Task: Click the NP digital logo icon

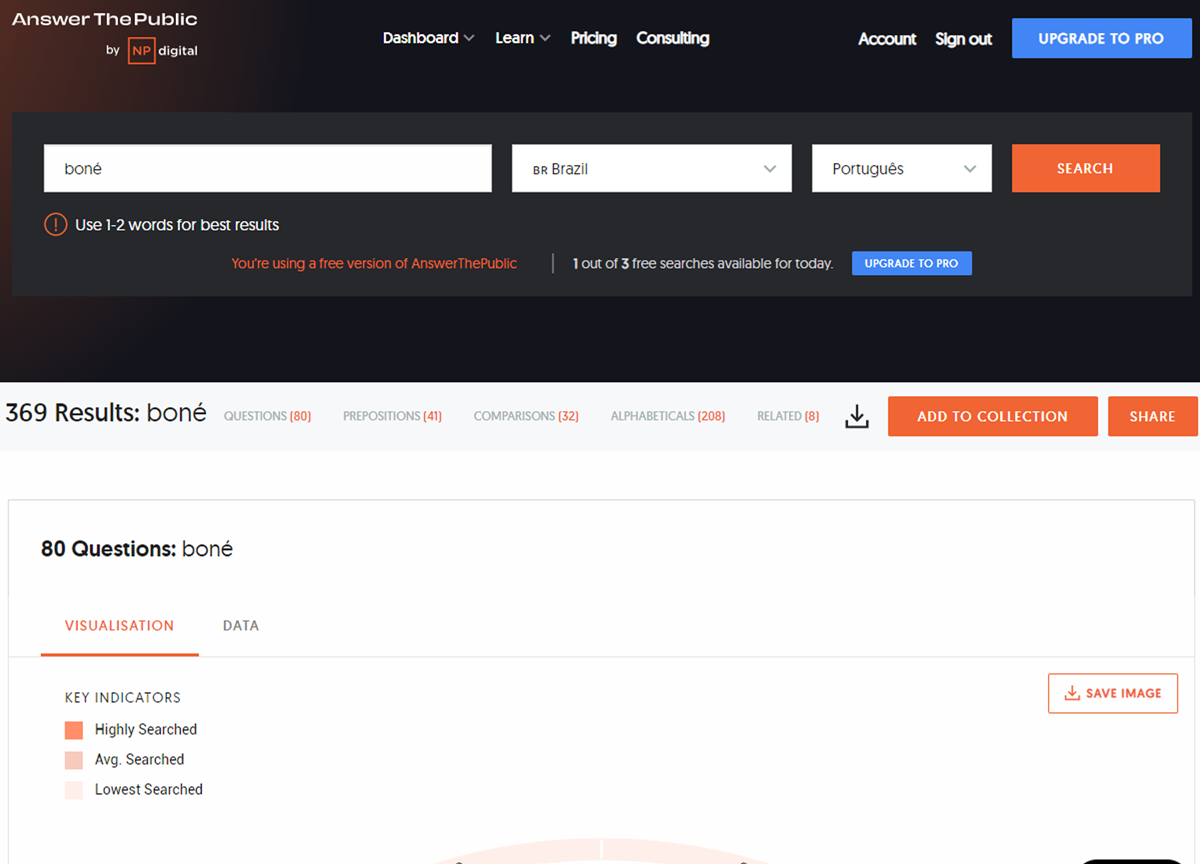Action: [x=141, y=51]
